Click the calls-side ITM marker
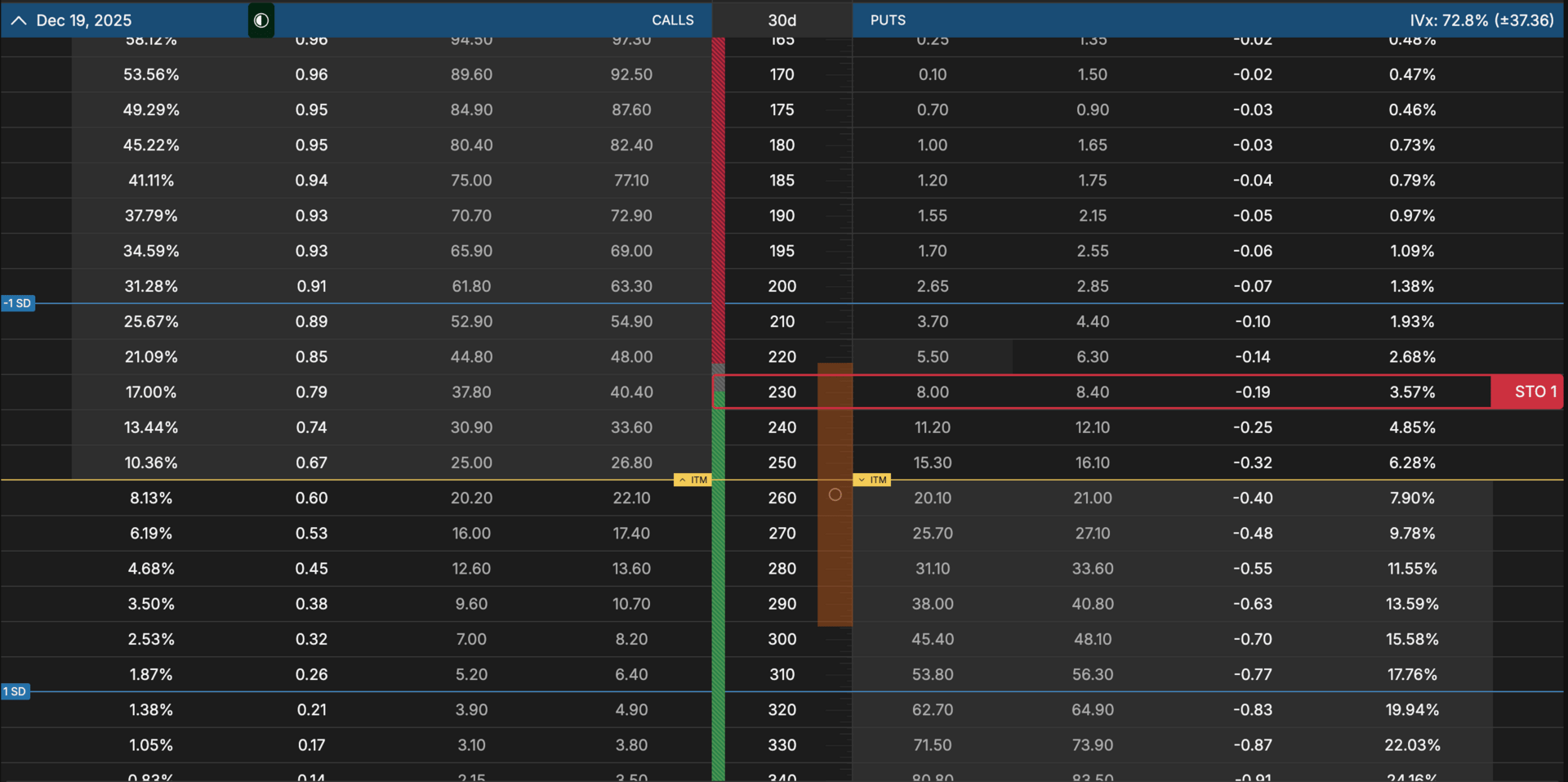Screen dimensions: 1568x782 693,480
